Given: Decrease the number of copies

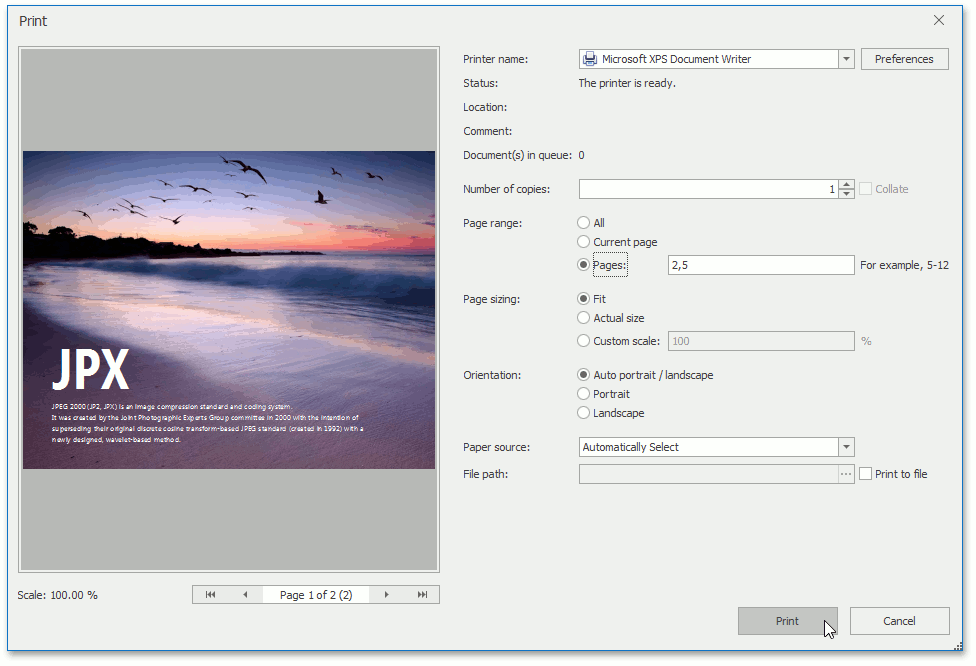Looking at the screenshot, I should point(846,193).
